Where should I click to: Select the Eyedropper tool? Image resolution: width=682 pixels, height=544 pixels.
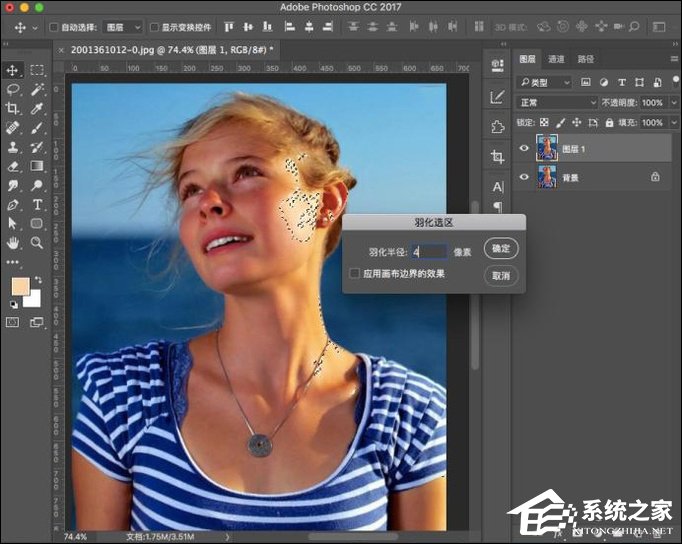click(37, 108)
